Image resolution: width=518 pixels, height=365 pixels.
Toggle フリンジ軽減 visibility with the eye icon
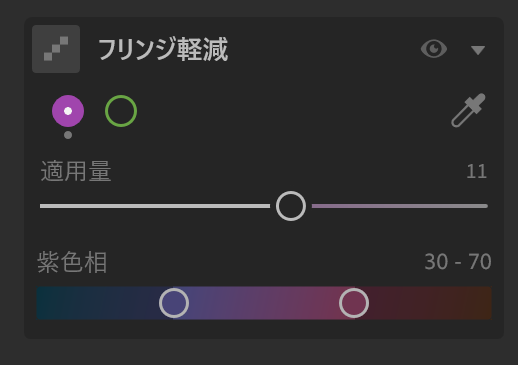point(434,49)
